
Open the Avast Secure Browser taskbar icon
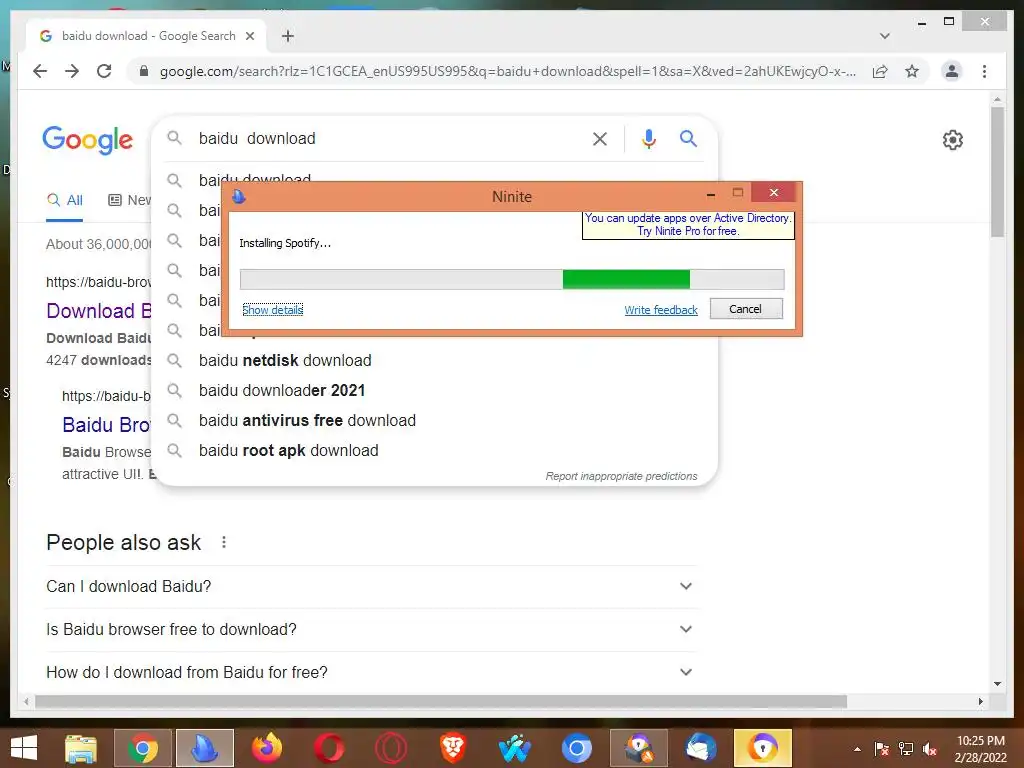pyautogui.click(x=763, y=748)
